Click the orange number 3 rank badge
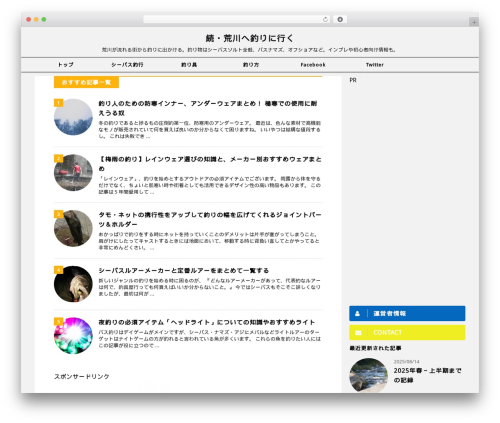500x423 pixels. [x=58, y=214]
